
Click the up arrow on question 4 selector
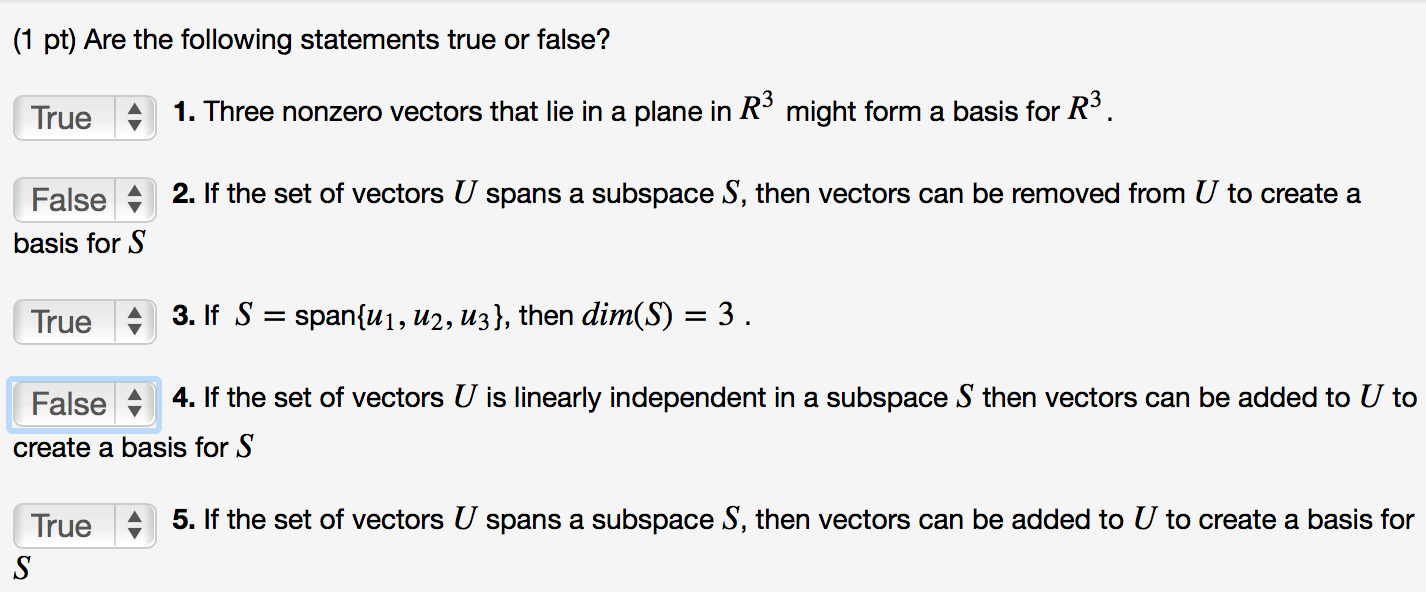coord(137,398)
